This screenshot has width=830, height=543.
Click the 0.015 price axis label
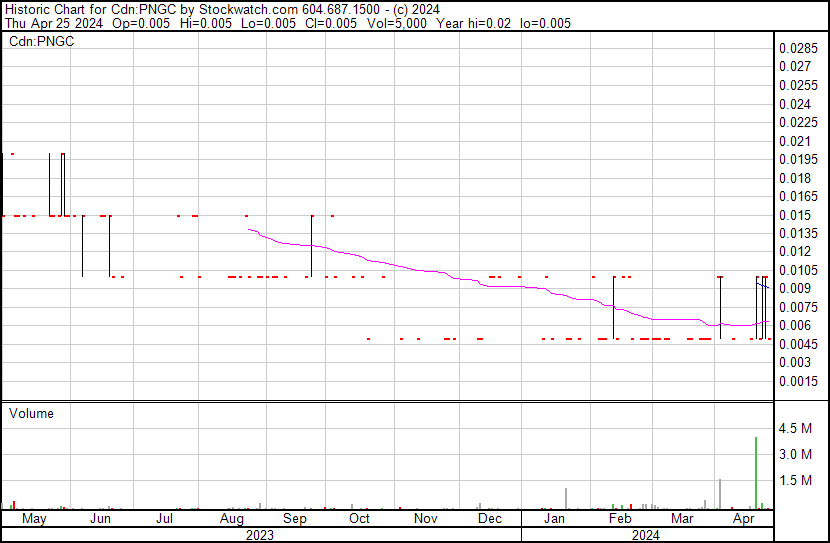tap(795, 215)
